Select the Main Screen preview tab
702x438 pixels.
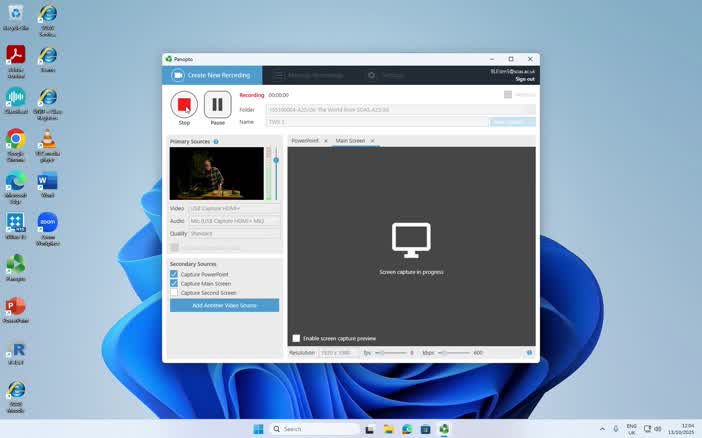350,141
